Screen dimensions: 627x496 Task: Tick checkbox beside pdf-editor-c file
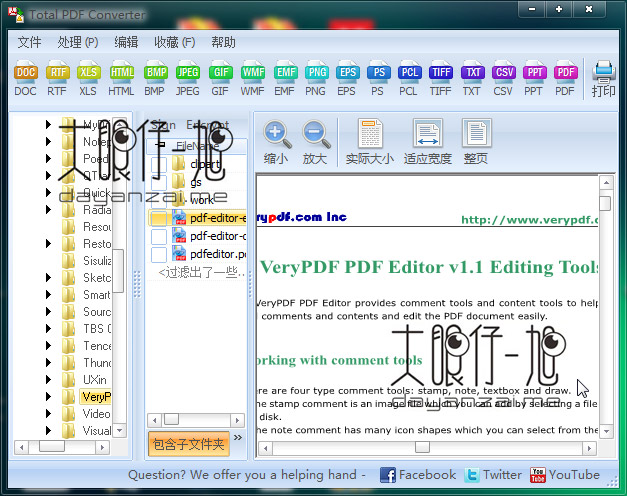click(159, 236)
